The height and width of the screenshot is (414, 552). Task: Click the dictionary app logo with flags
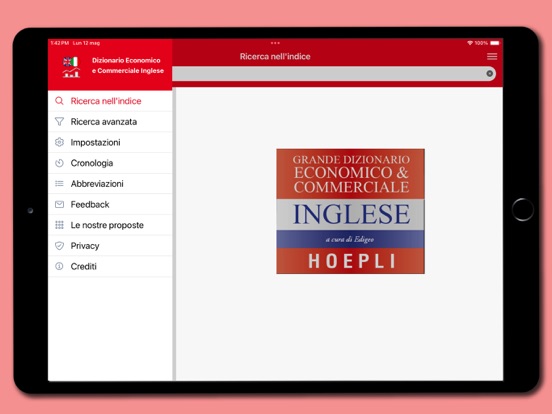click(x=71, y=67)
